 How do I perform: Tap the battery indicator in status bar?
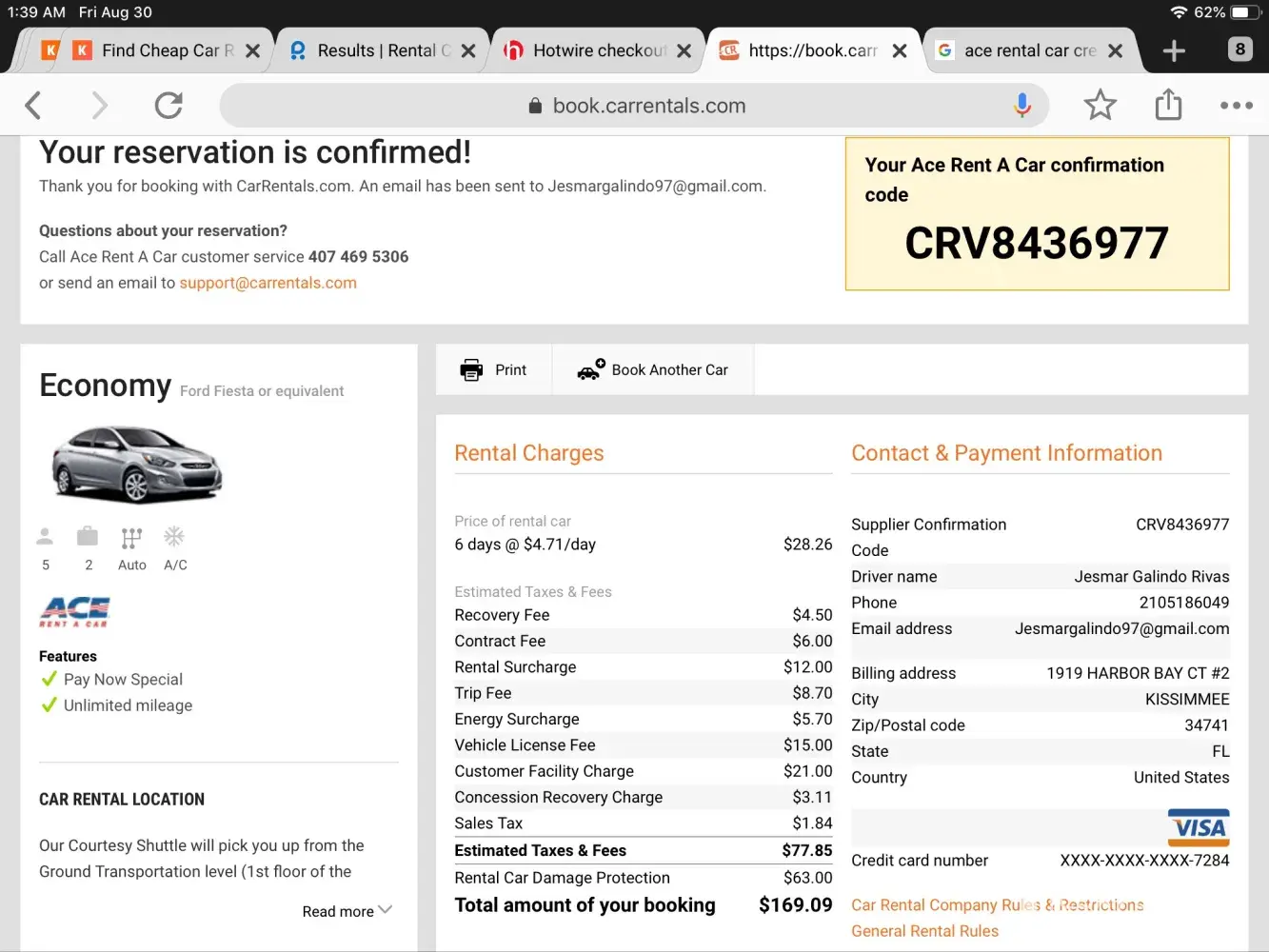(1246, 12)
